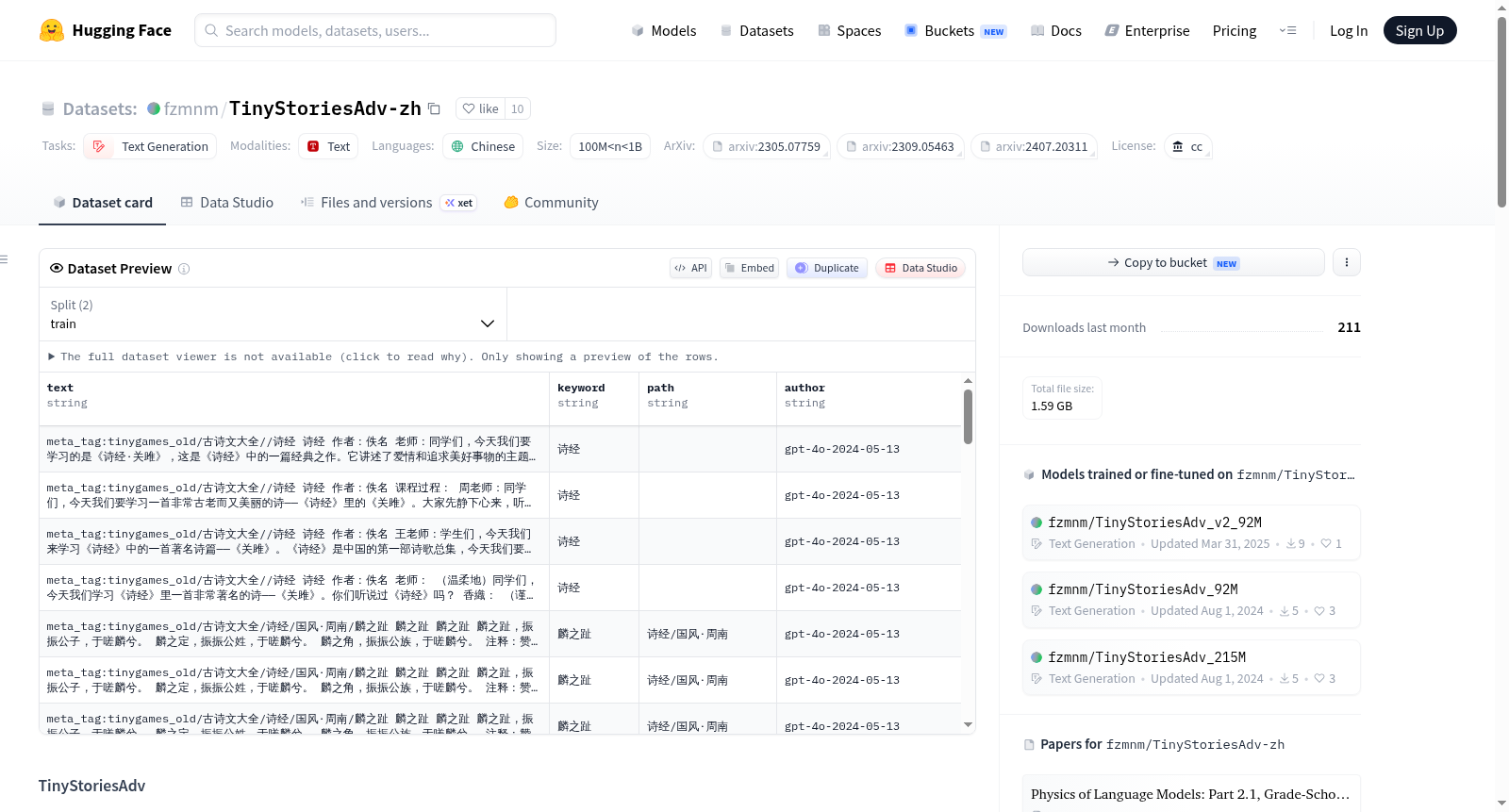
Task: Open the arxiv:2305.07759 paper tag
Action: coord(767,146)
